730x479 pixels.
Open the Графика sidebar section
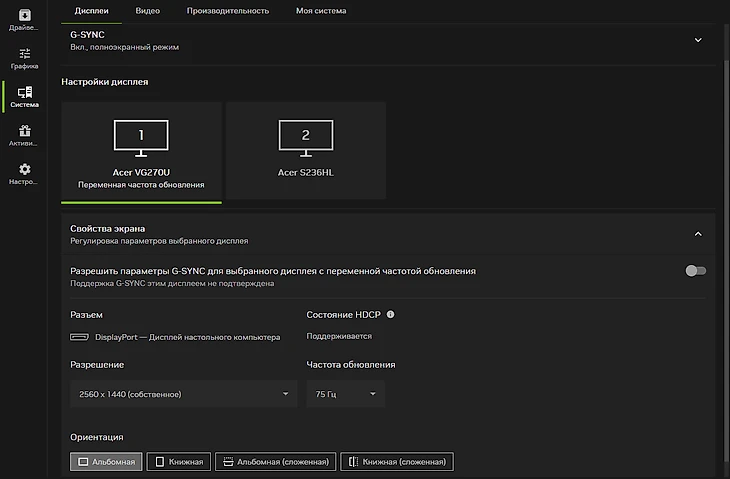pyautogui.click(x=24, y=58)
